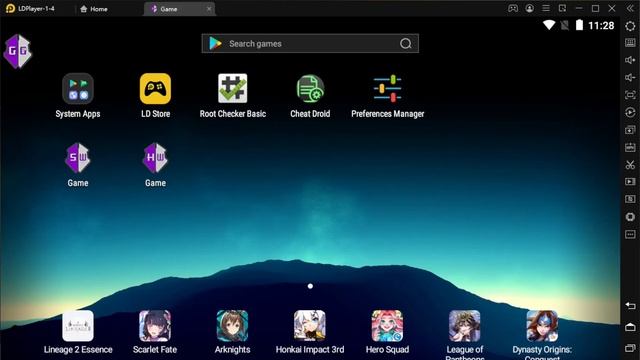Click Android home button in sidebar
This screenshot has width=640, height=360.
tap(630, 327)
